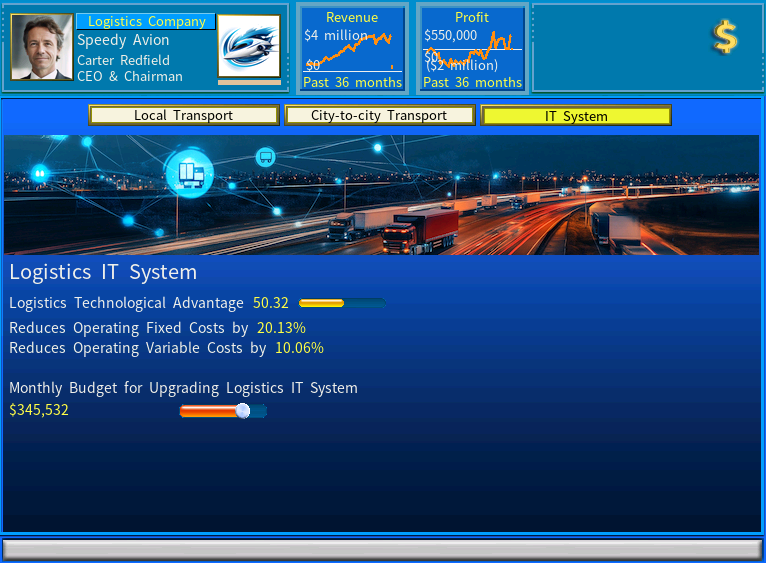Click the $345,532 budget value
766x563 pixels.
click(x=39, y=410)
